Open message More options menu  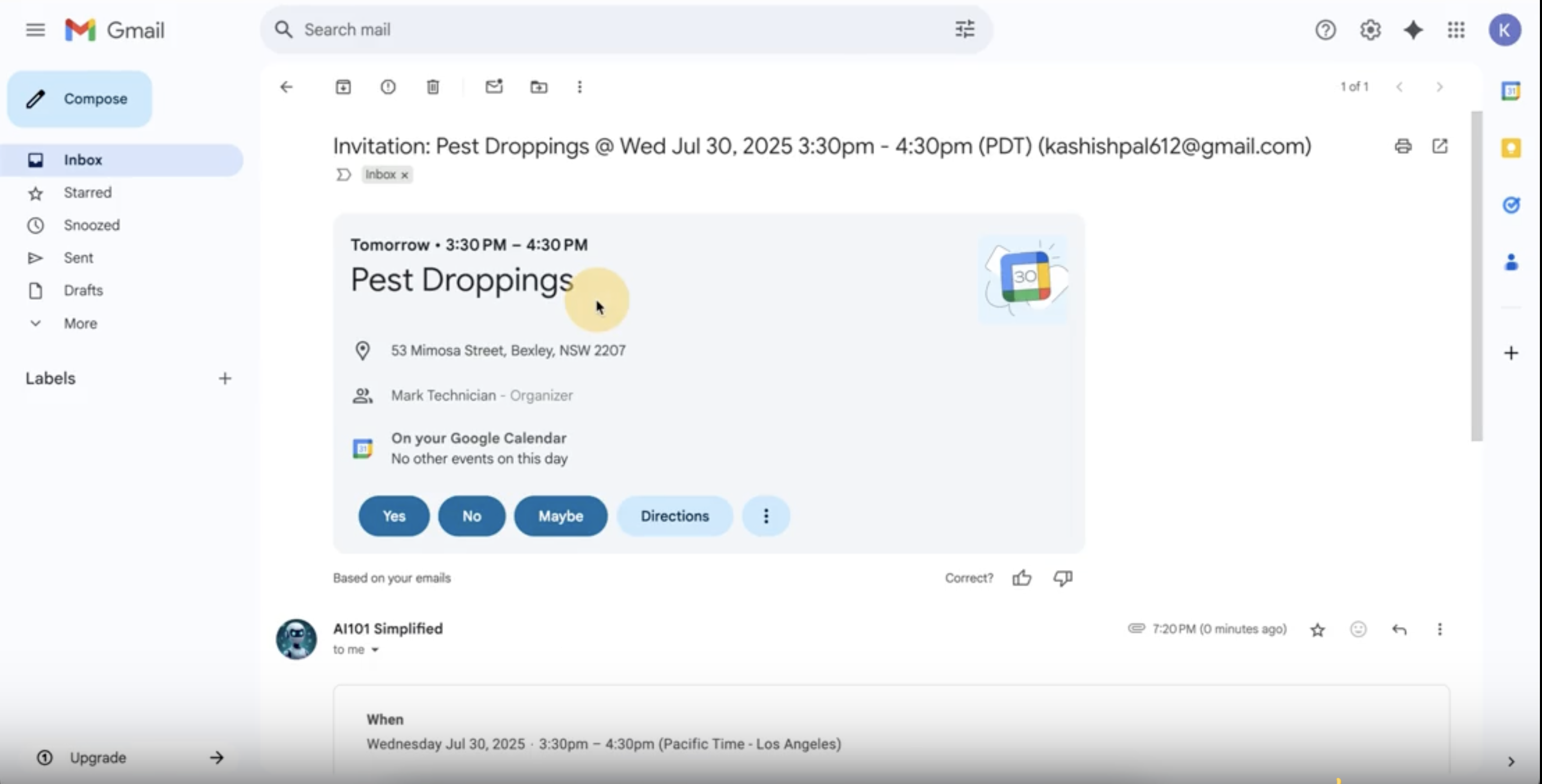pyautogui.click(x=1440, y=629)
